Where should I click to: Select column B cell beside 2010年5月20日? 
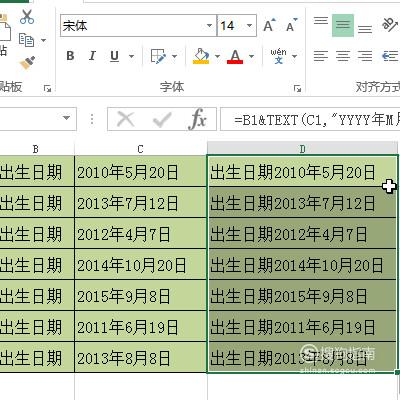coord(37,171)
